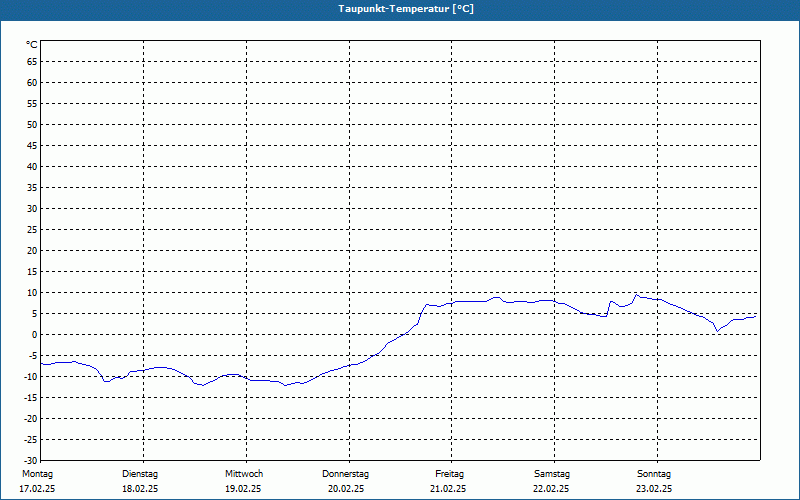
Task: Click the -20 y-axis label
Action: click(x=31, y=418)
